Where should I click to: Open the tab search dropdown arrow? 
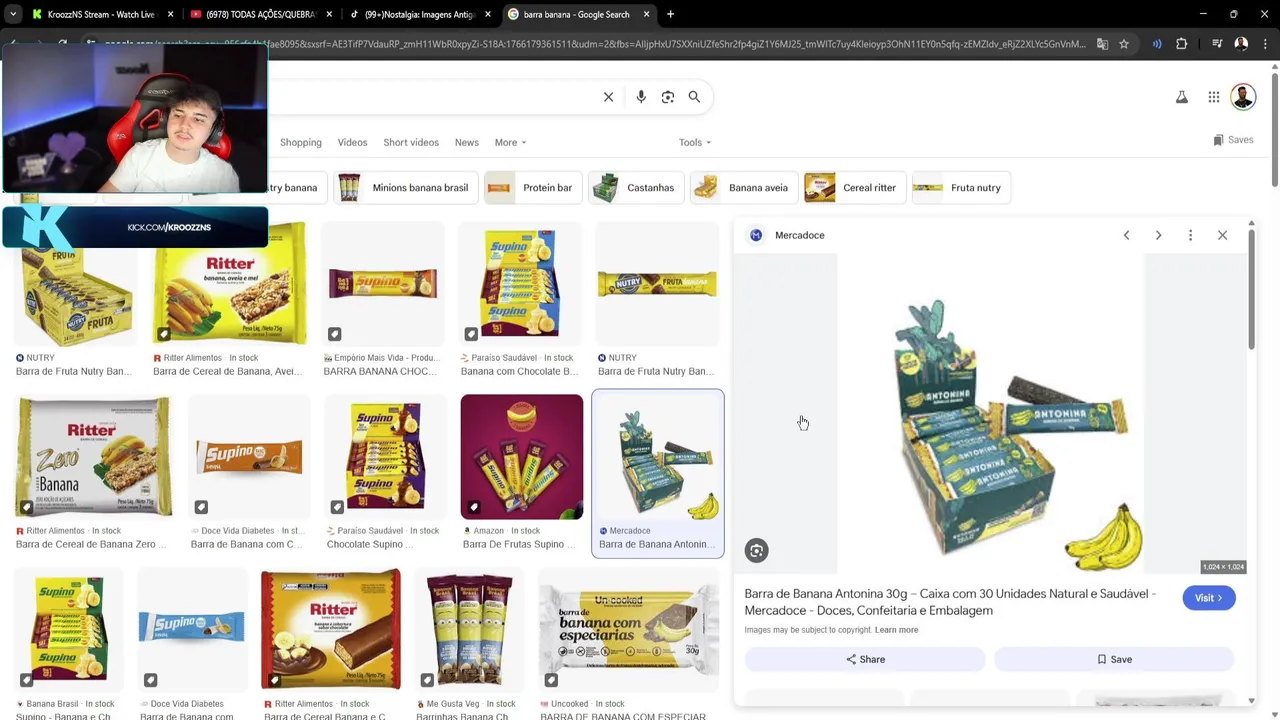12,14
